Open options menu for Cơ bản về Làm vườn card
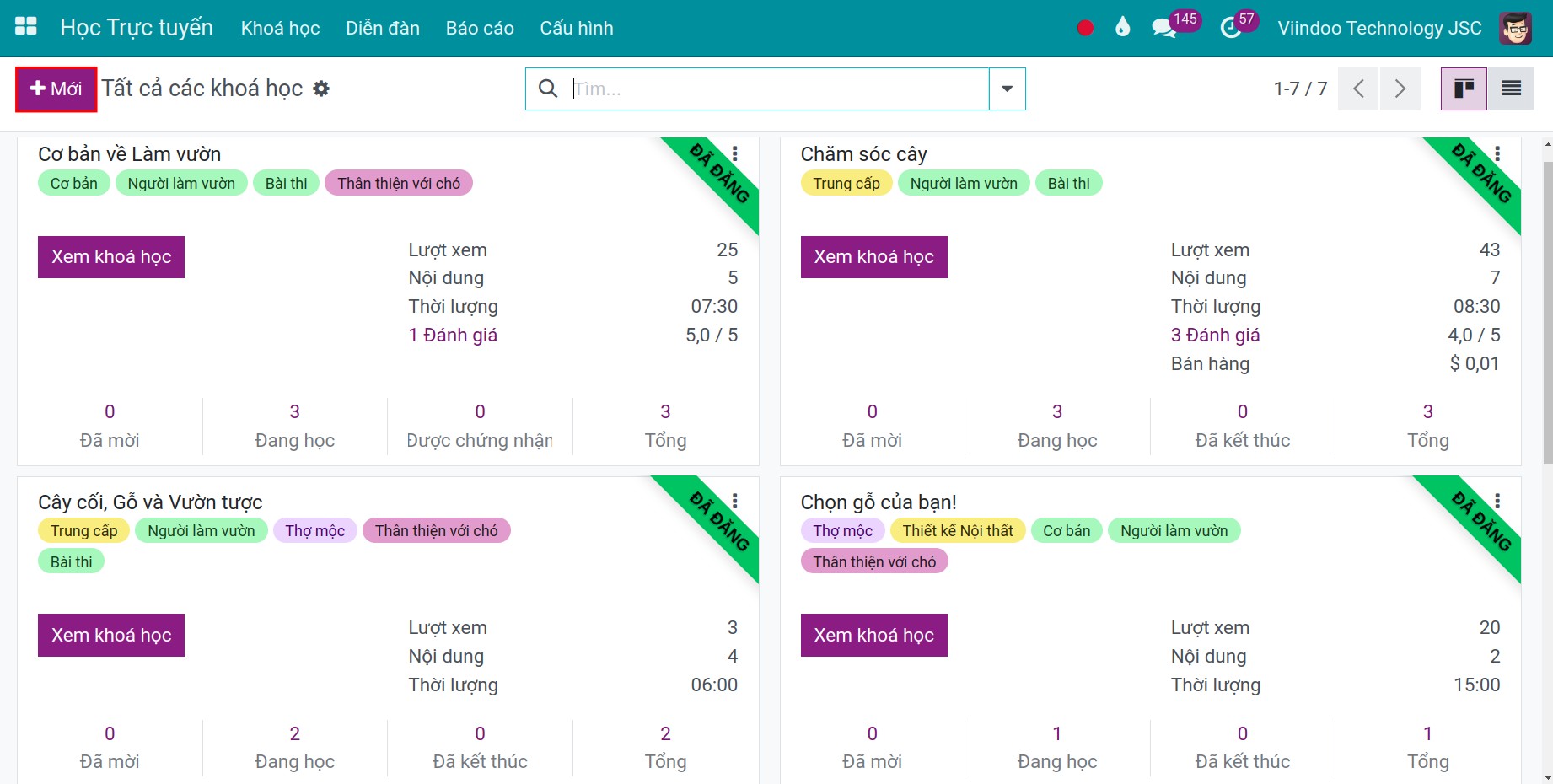 (735, 153)
